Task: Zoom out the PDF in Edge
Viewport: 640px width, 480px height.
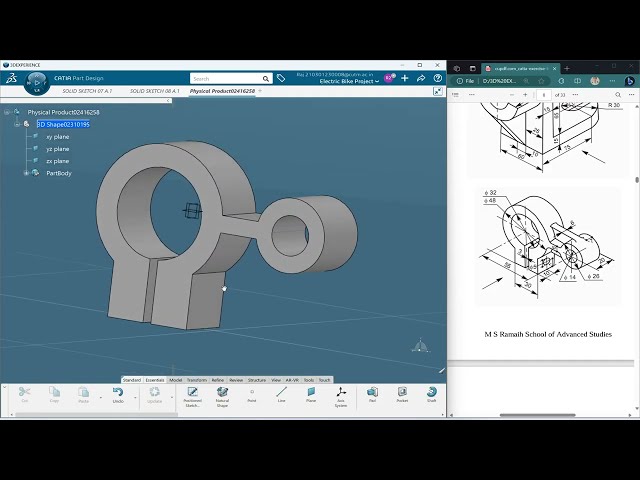Action: (x=512, y=95)
